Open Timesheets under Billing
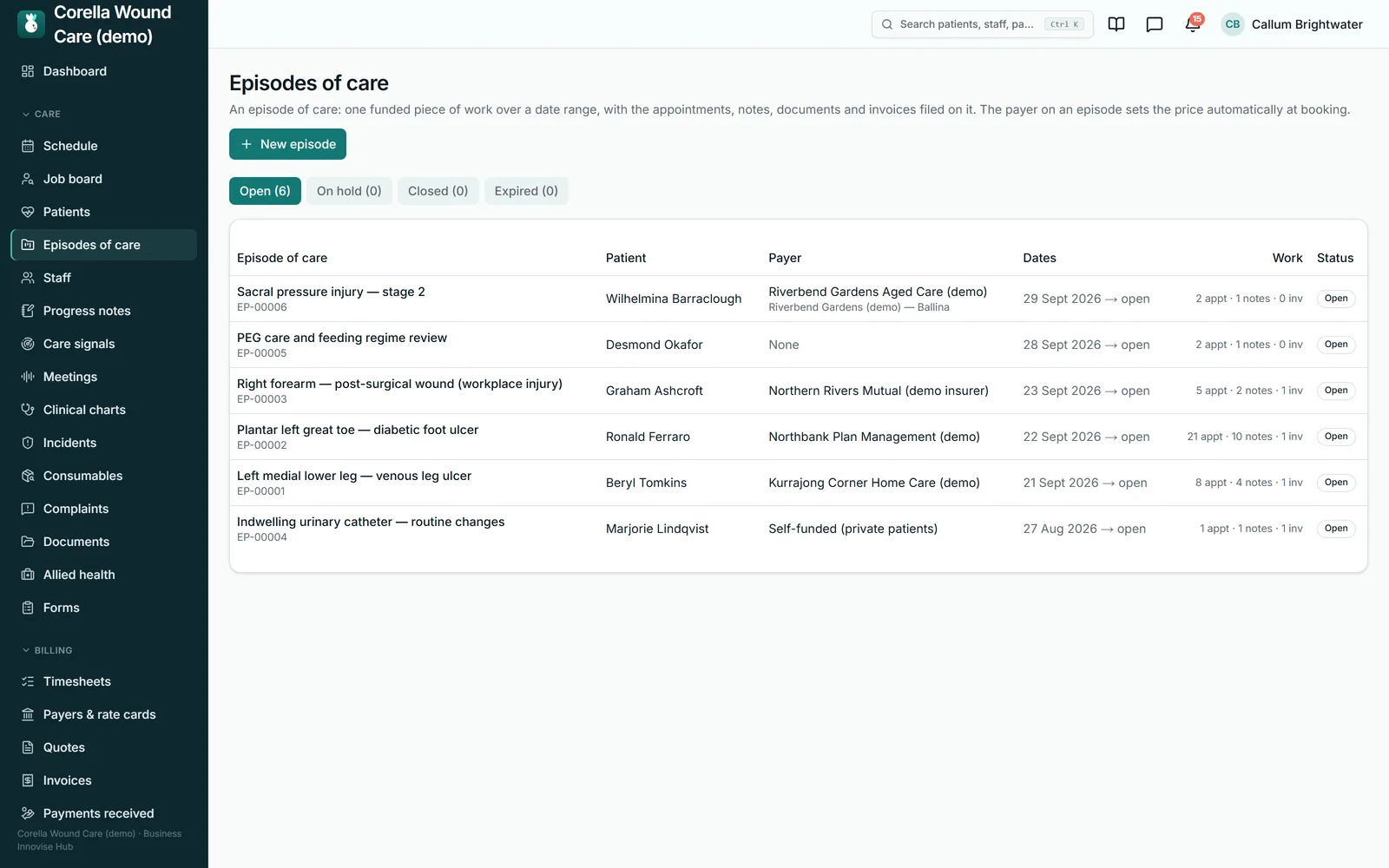 pos(104,681)
